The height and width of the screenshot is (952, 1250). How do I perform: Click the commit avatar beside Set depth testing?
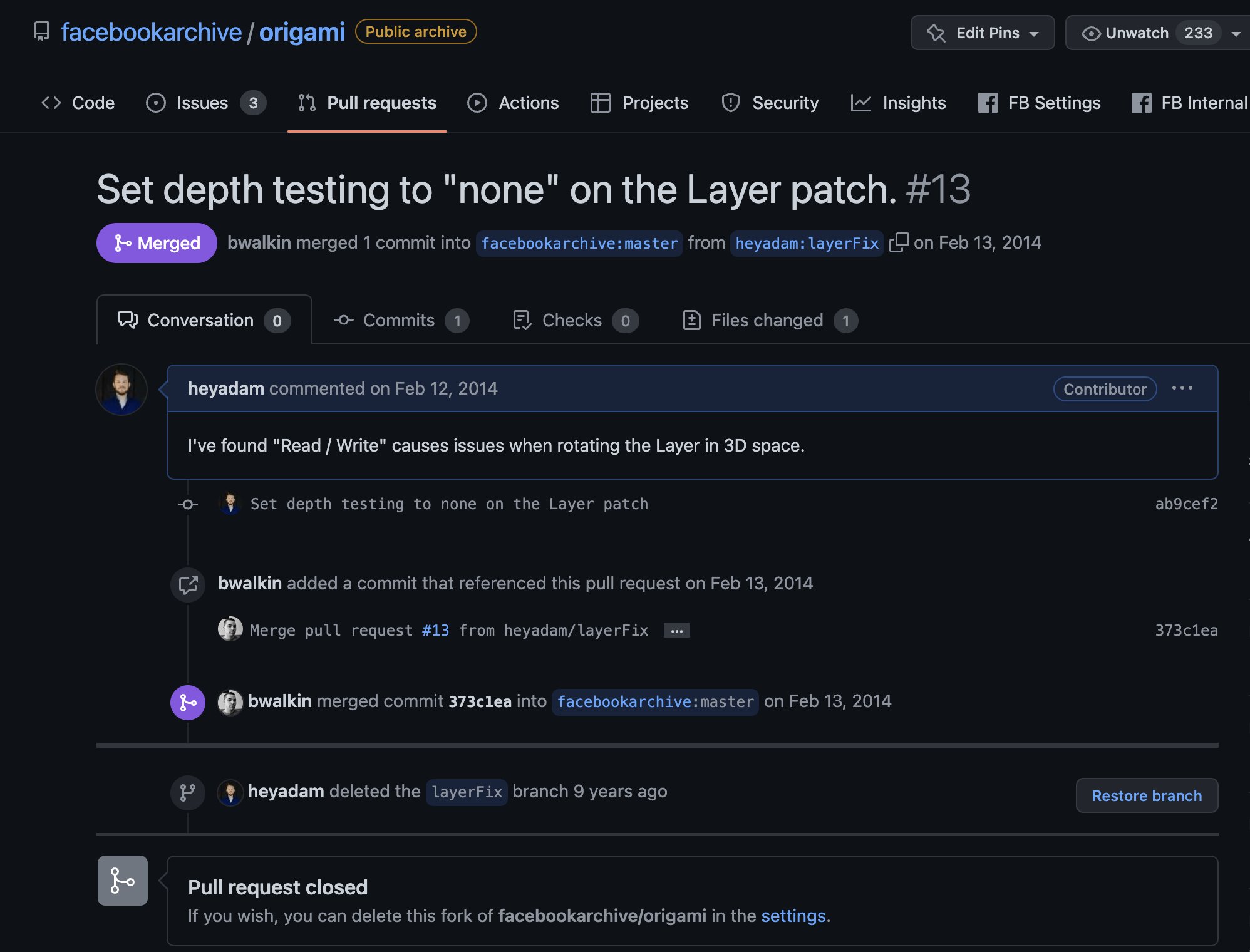230,504
